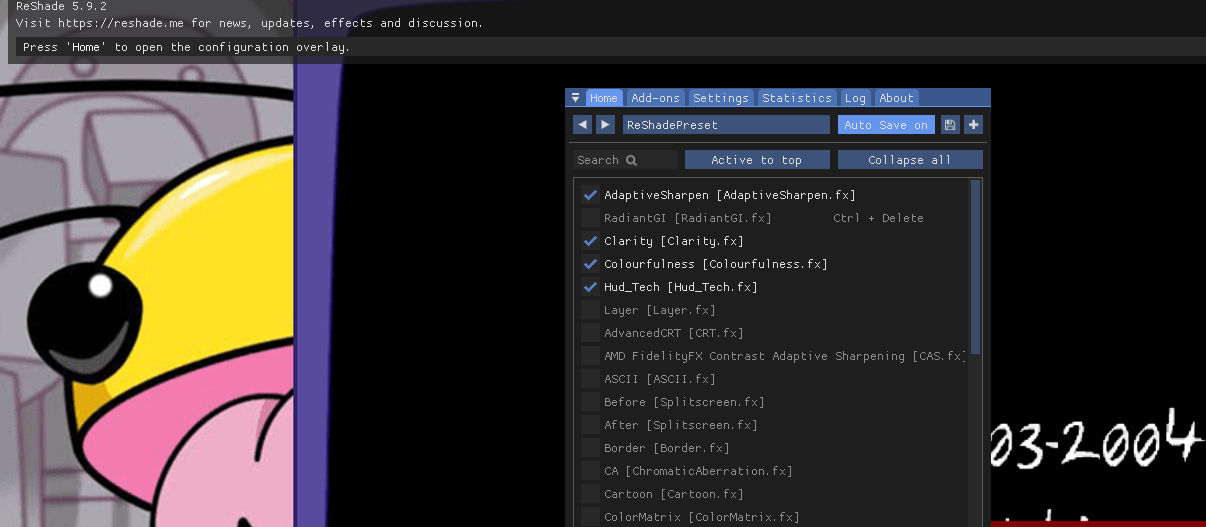Enable the Layer effect checkbox
1206x527 pixels.
point(590,310)
